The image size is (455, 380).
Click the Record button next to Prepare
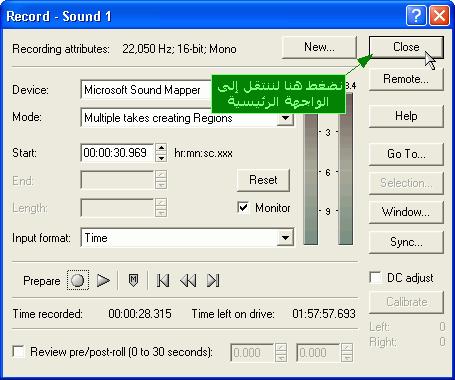coord(78,280)
